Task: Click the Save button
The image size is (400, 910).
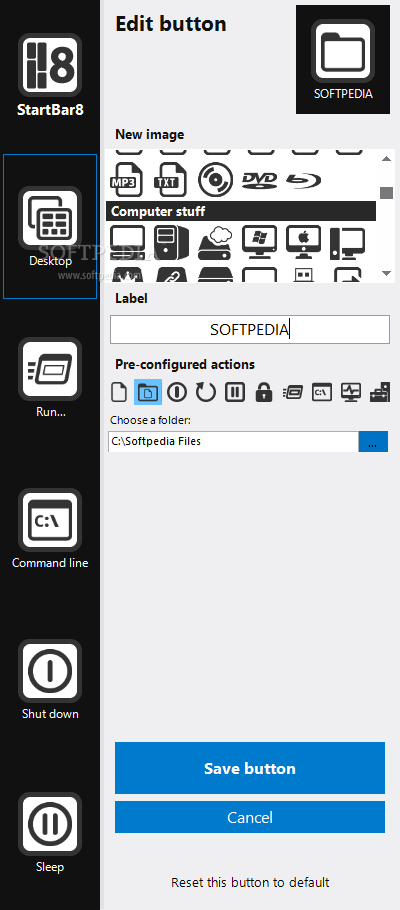Action: pos(250,768)
